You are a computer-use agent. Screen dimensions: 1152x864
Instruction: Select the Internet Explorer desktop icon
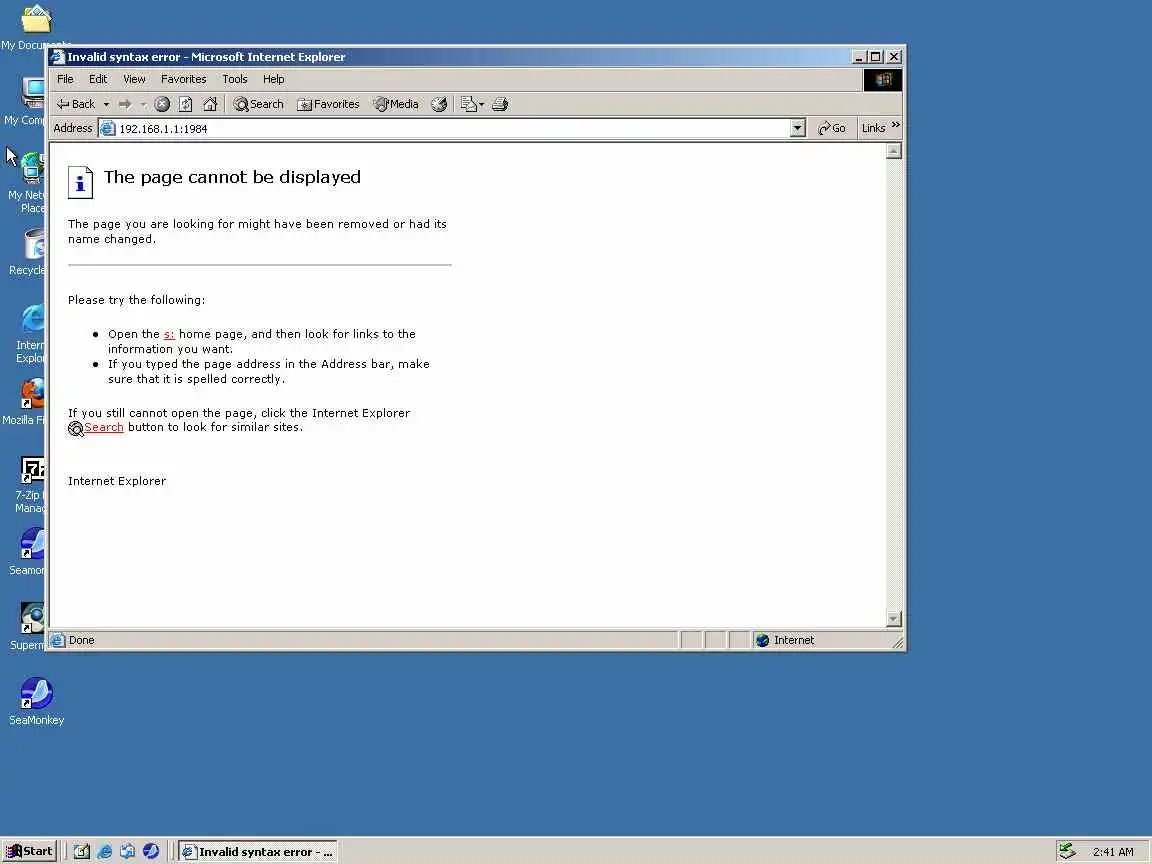[x=30, y=334]
